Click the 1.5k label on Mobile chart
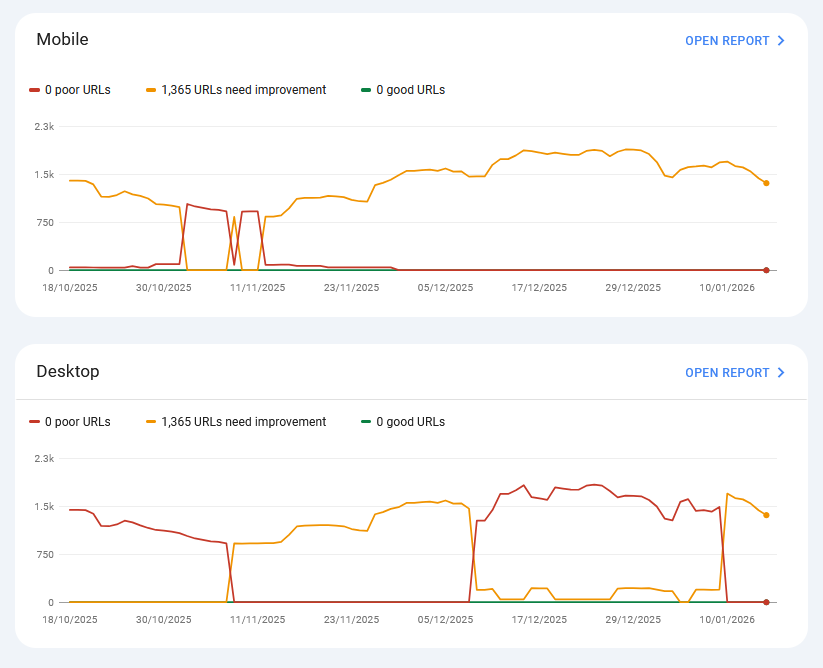 [45, 175]
